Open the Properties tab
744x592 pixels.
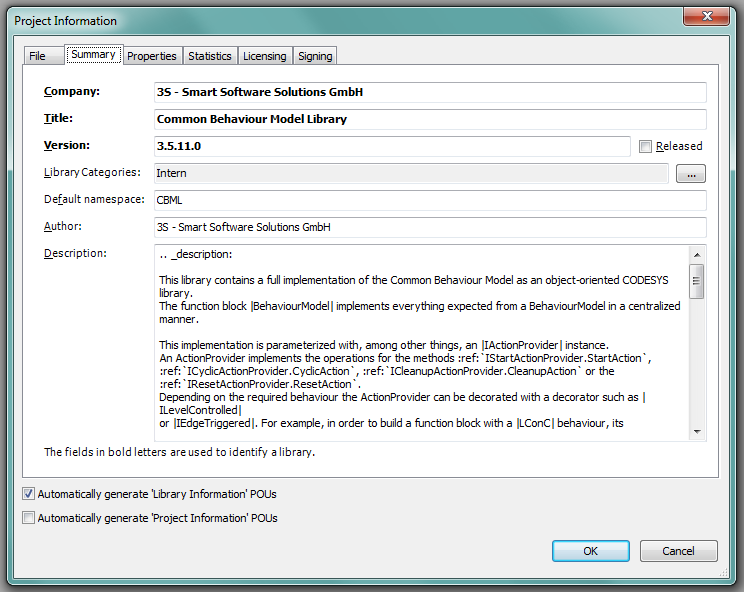152,56
